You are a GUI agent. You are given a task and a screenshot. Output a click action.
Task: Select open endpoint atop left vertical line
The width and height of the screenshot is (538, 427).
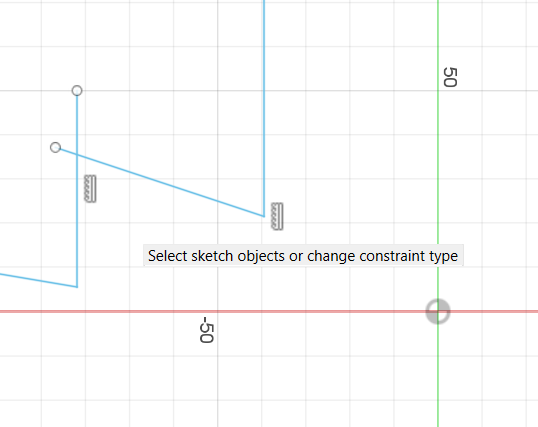[x=77, y=91]
